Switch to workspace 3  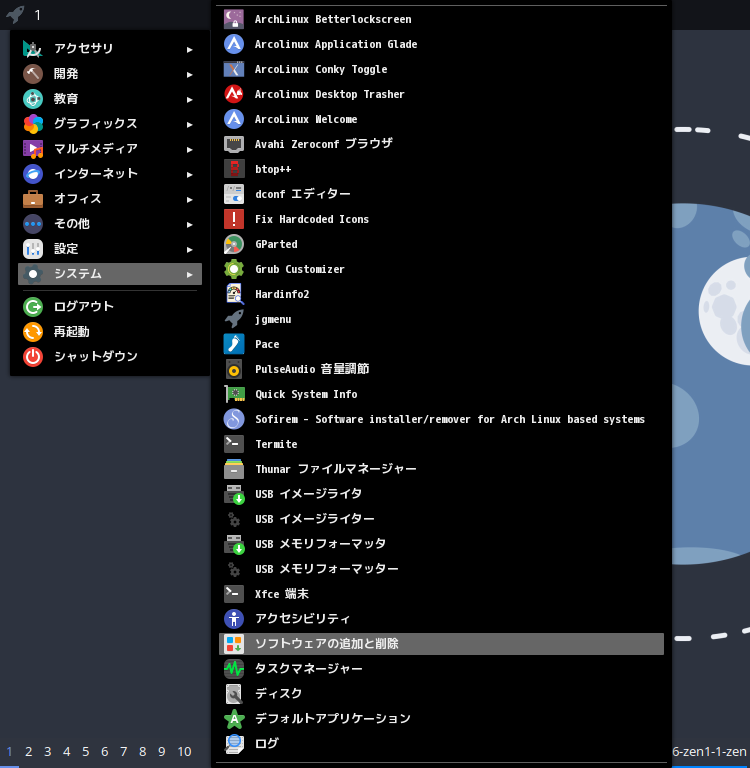(x=48, y=752)
